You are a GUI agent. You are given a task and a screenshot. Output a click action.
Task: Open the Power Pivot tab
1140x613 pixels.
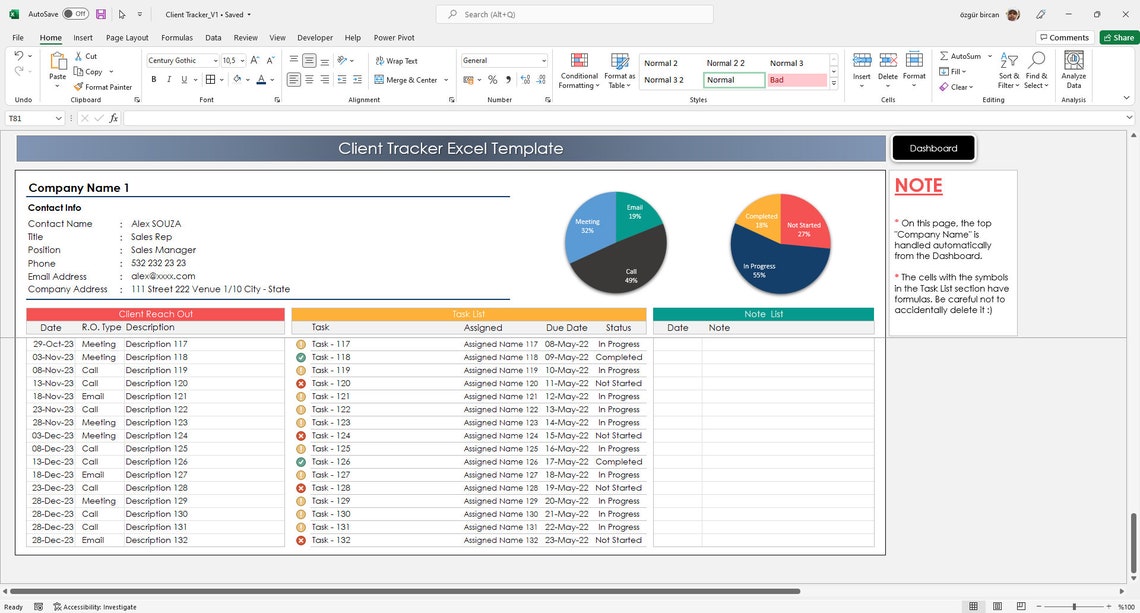pos(393,37)
